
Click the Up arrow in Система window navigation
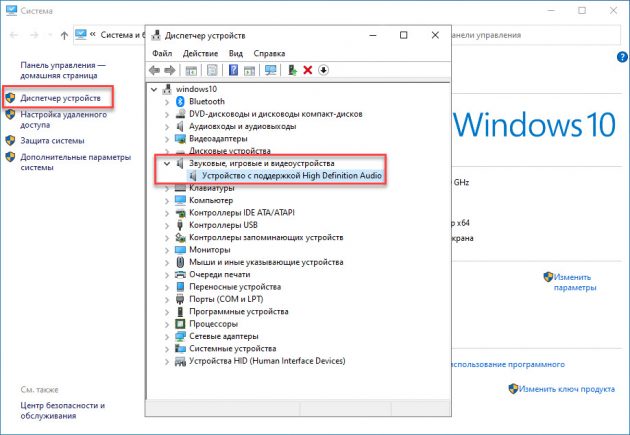[64, 35]
